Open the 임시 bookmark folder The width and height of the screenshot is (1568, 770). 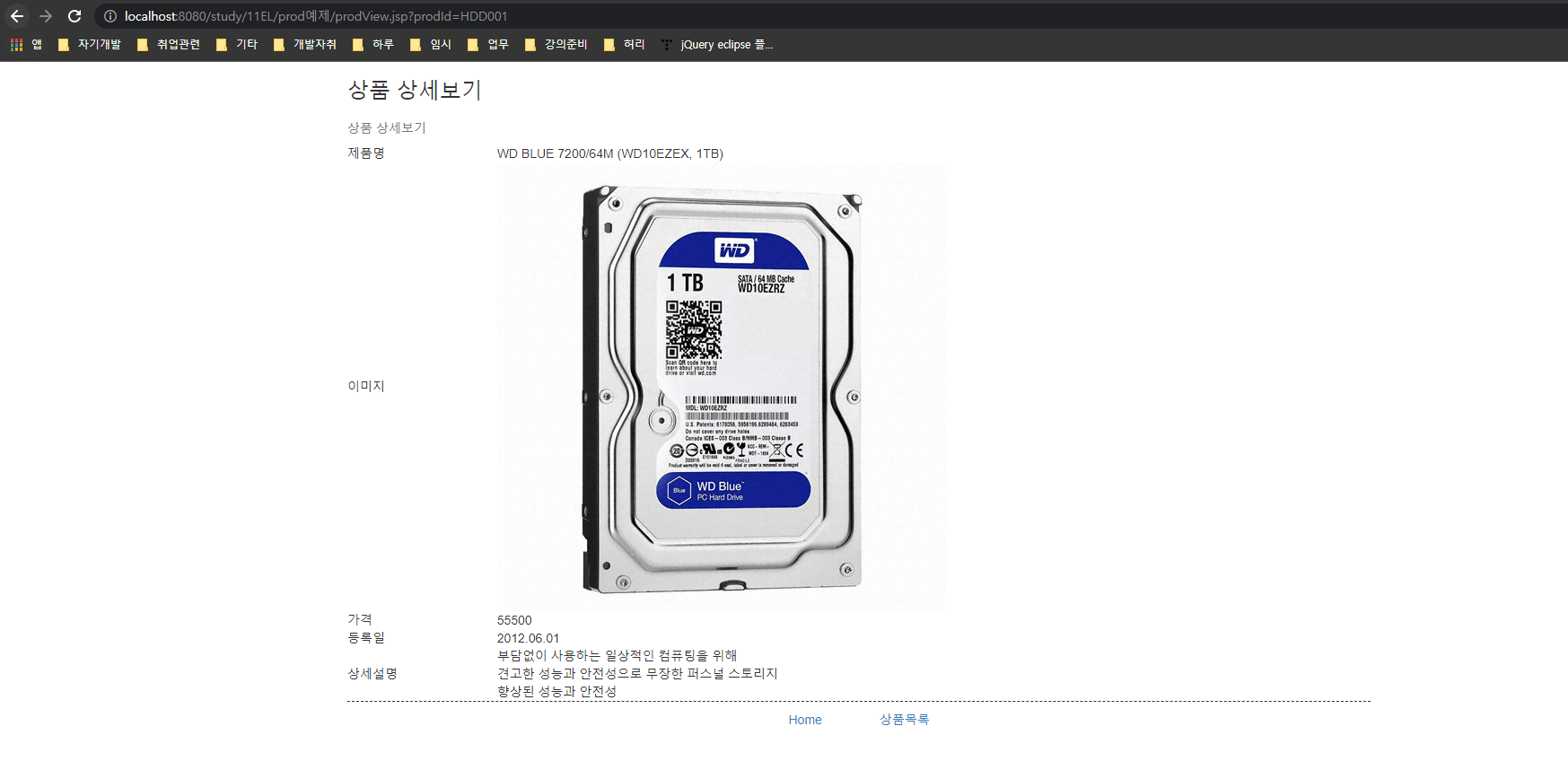coord(430,44)
